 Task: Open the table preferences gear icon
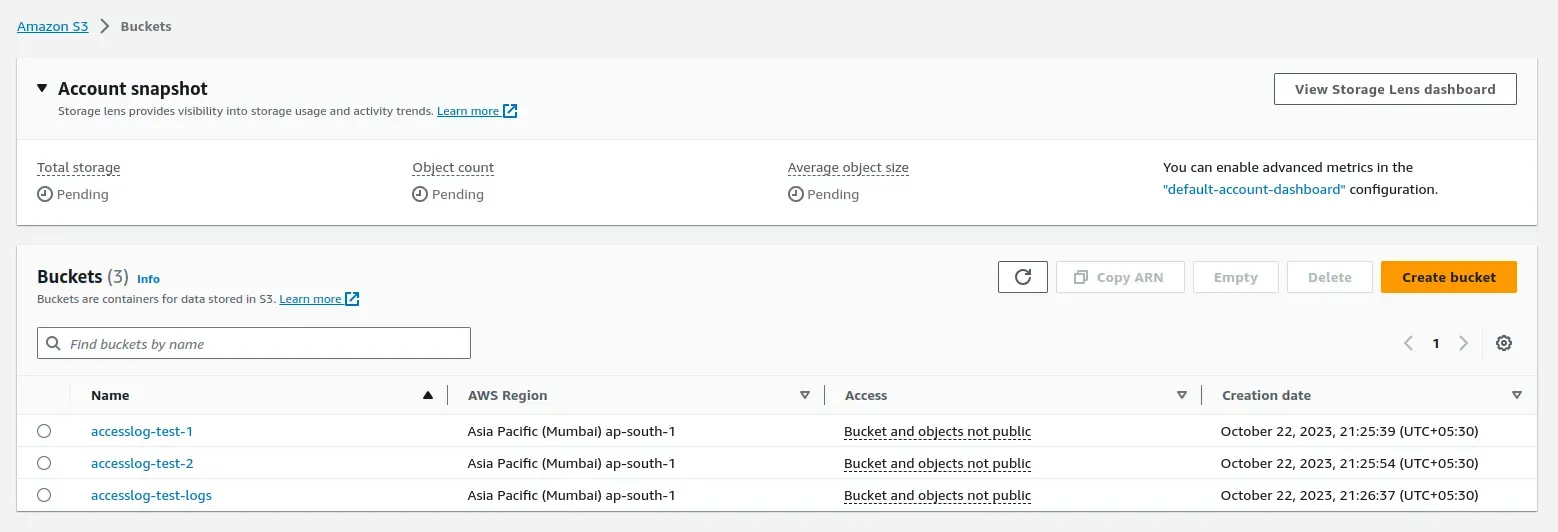tap(1503, 343)
